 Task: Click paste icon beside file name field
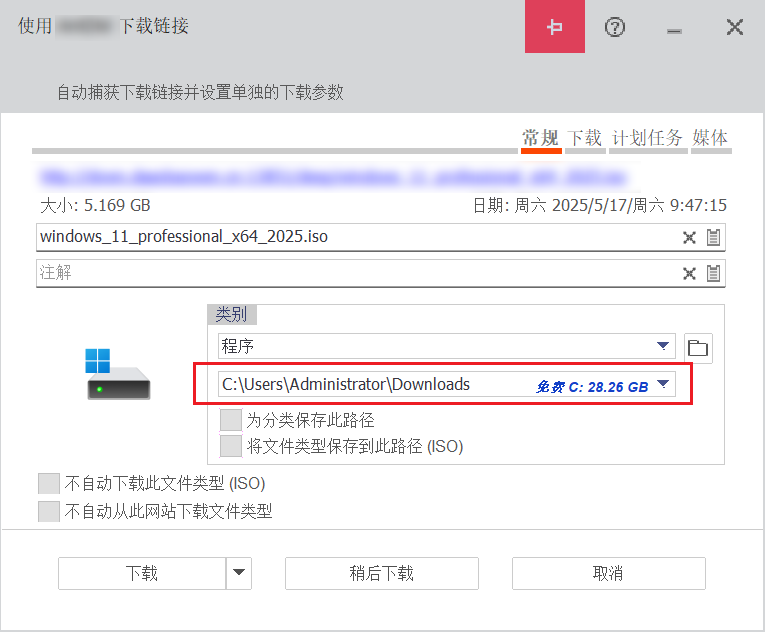713,237
